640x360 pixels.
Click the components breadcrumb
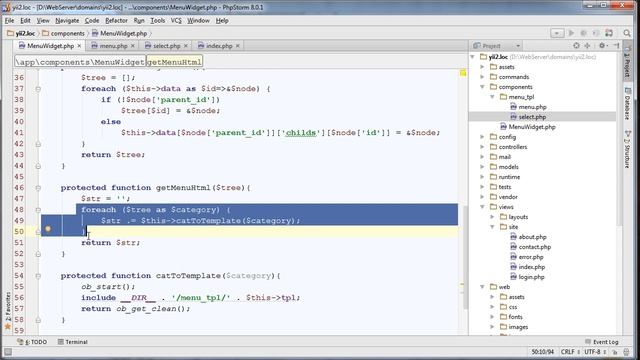[63, 33]
